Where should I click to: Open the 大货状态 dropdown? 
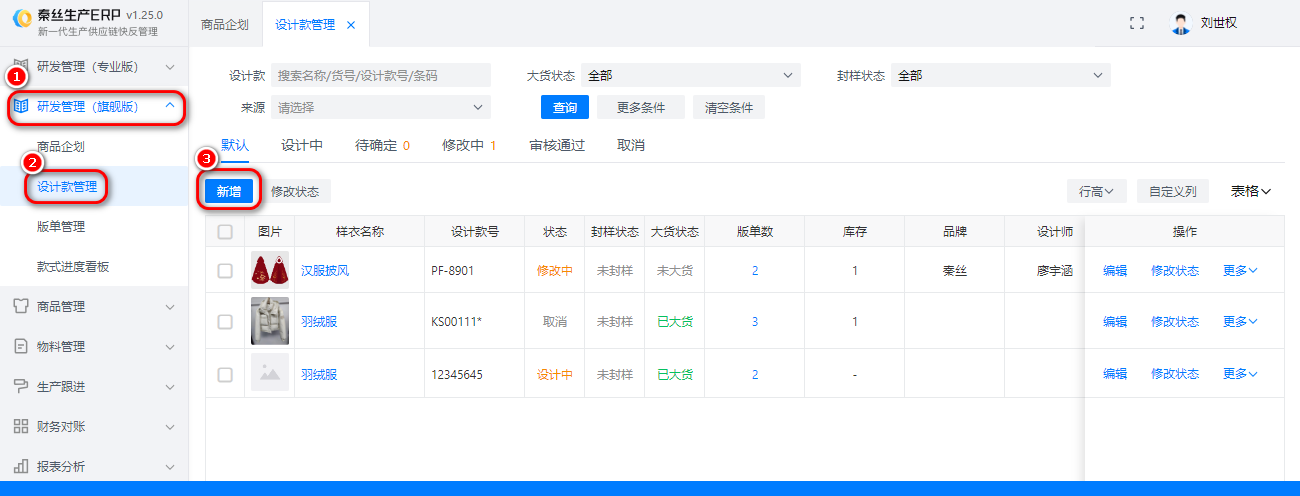pos(690,75)
